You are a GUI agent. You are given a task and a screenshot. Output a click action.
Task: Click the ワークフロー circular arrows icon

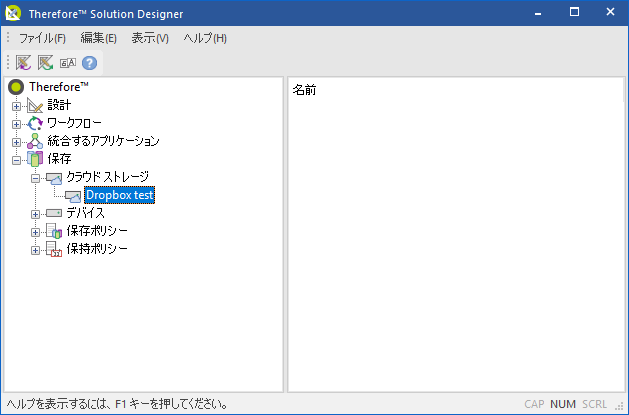(35, 123)
